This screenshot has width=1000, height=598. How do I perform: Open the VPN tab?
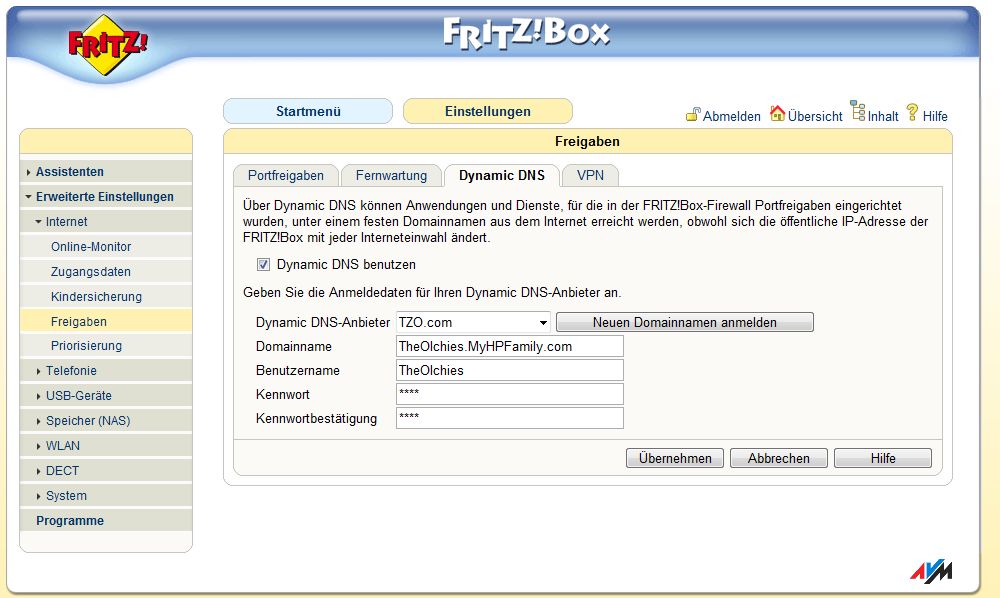tap(590, 175)
